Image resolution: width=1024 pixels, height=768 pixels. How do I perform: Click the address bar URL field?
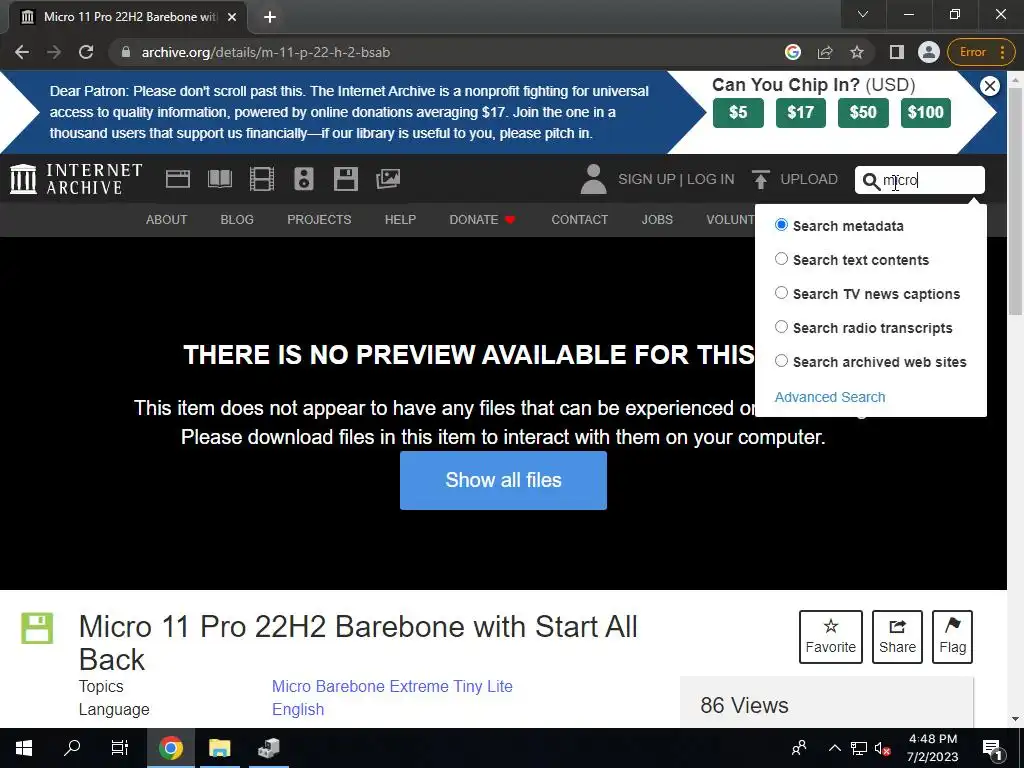(x=451, y=52)
